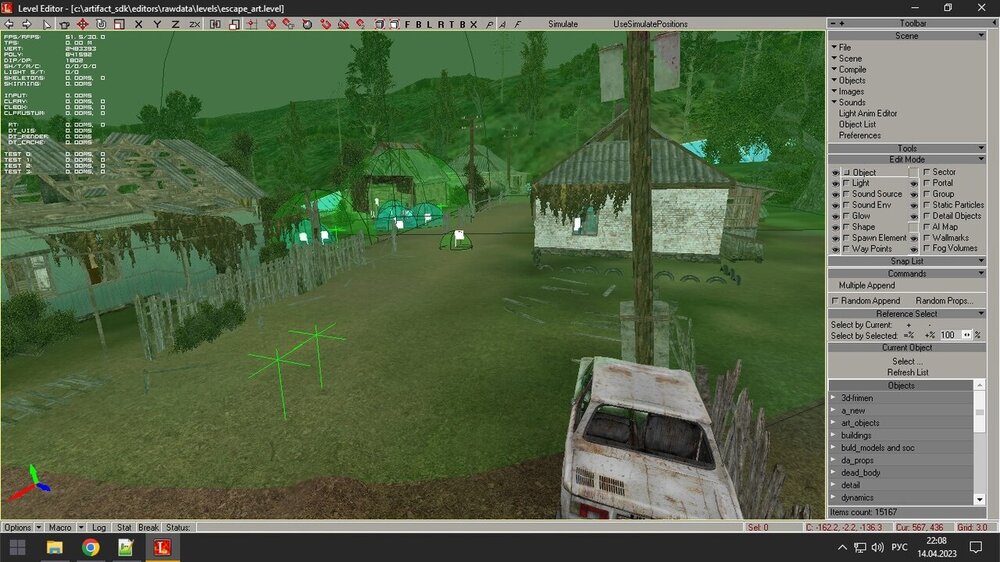Open the notification center icon

coord(976,547)
